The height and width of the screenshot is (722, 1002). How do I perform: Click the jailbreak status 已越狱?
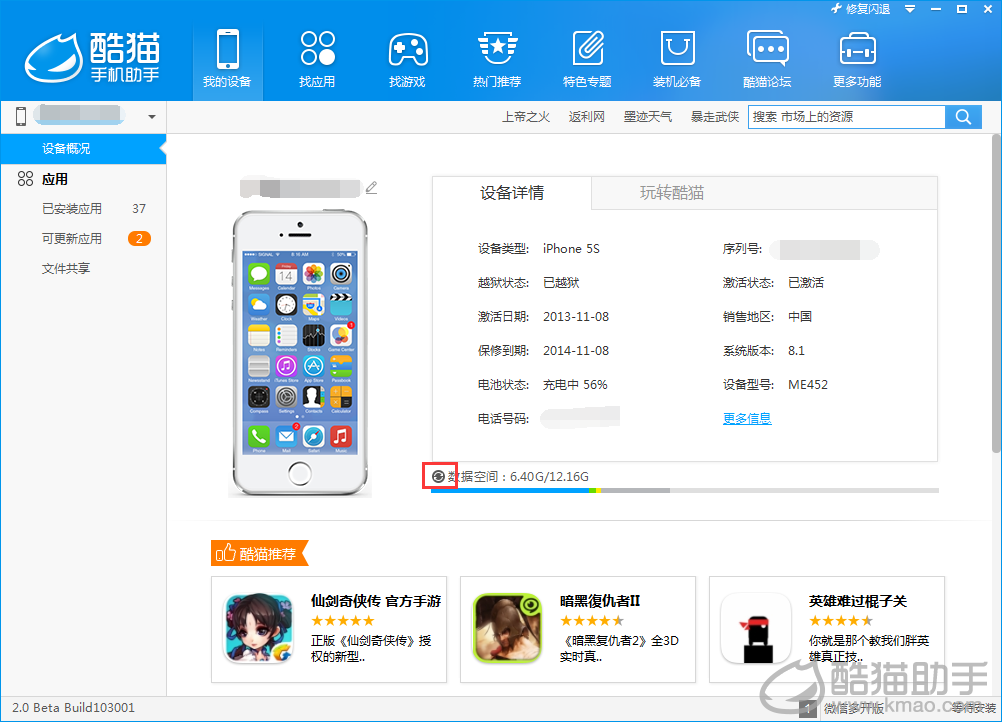click(561, 282)
